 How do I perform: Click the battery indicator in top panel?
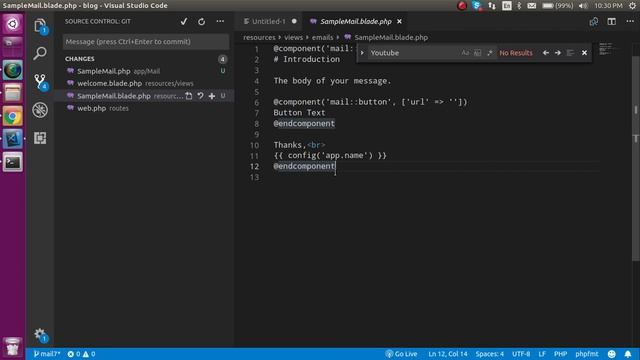coord(557,6)
